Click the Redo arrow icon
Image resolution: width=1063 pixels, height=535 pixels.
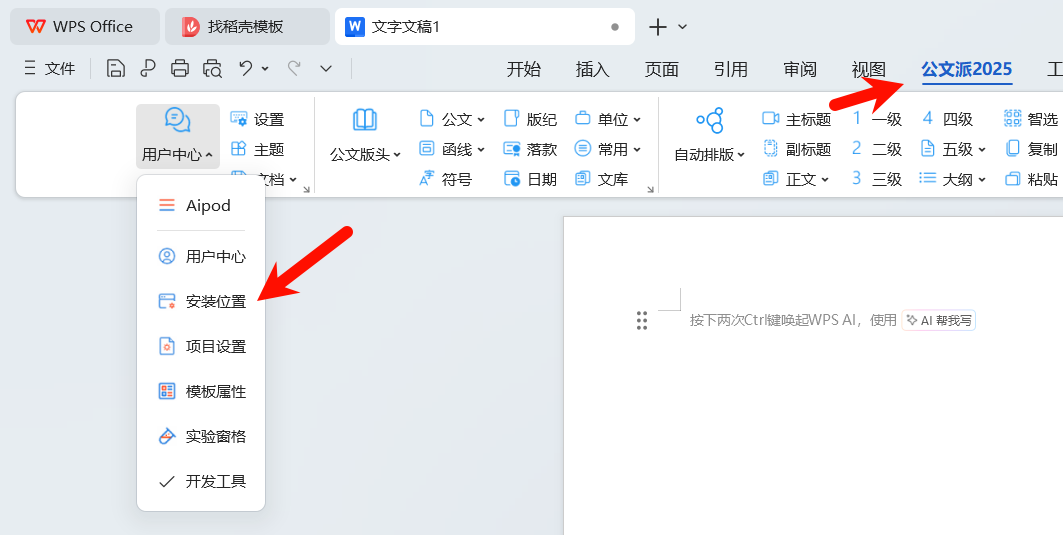[x=294, y=68]
